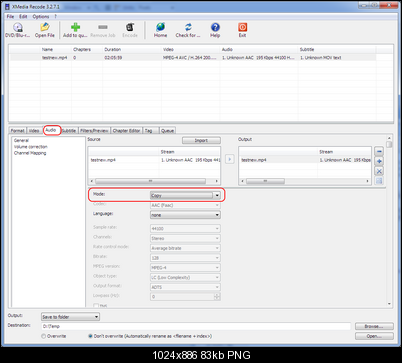Click the Check for updates icon
The image size is (402, 363).
(x=188, y=27)
